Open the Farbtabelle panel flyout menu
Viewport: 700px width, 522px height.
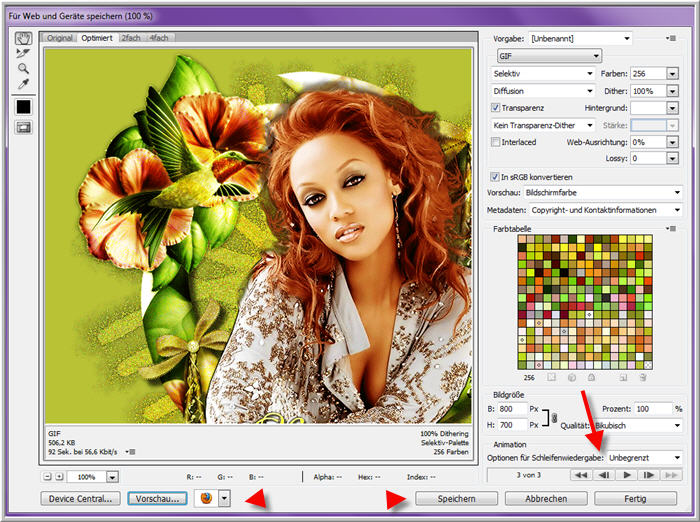pos(671,229)
